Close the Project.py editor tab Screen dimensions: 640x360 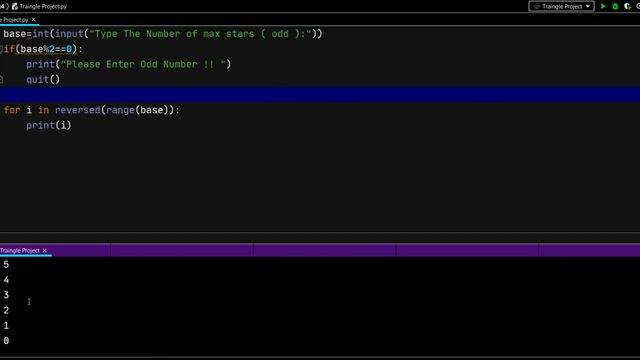(x=33, y=20)
